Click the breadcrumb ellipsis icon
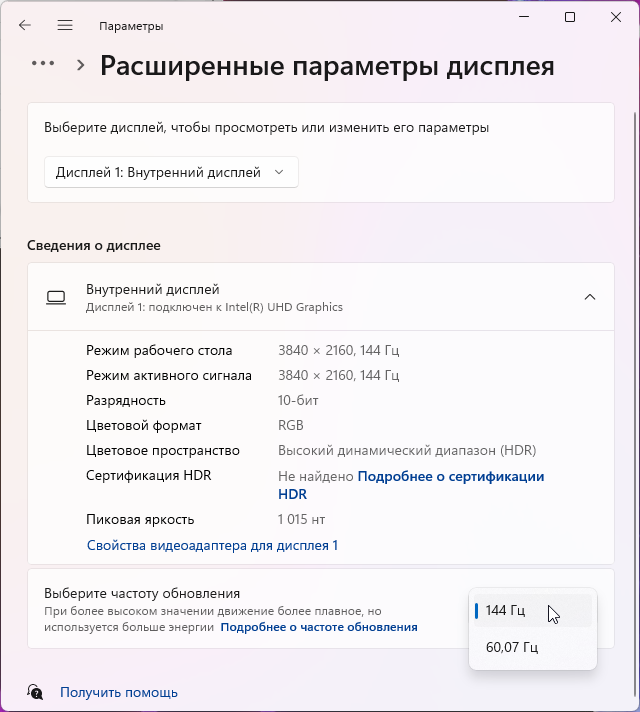 click(43, 63)
